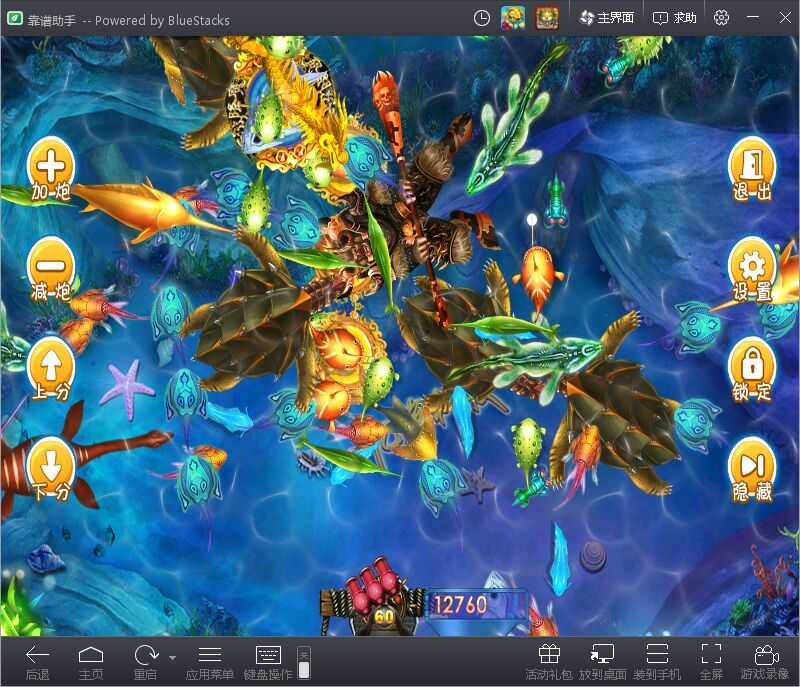Go back with the 后退 arrow

37,661
